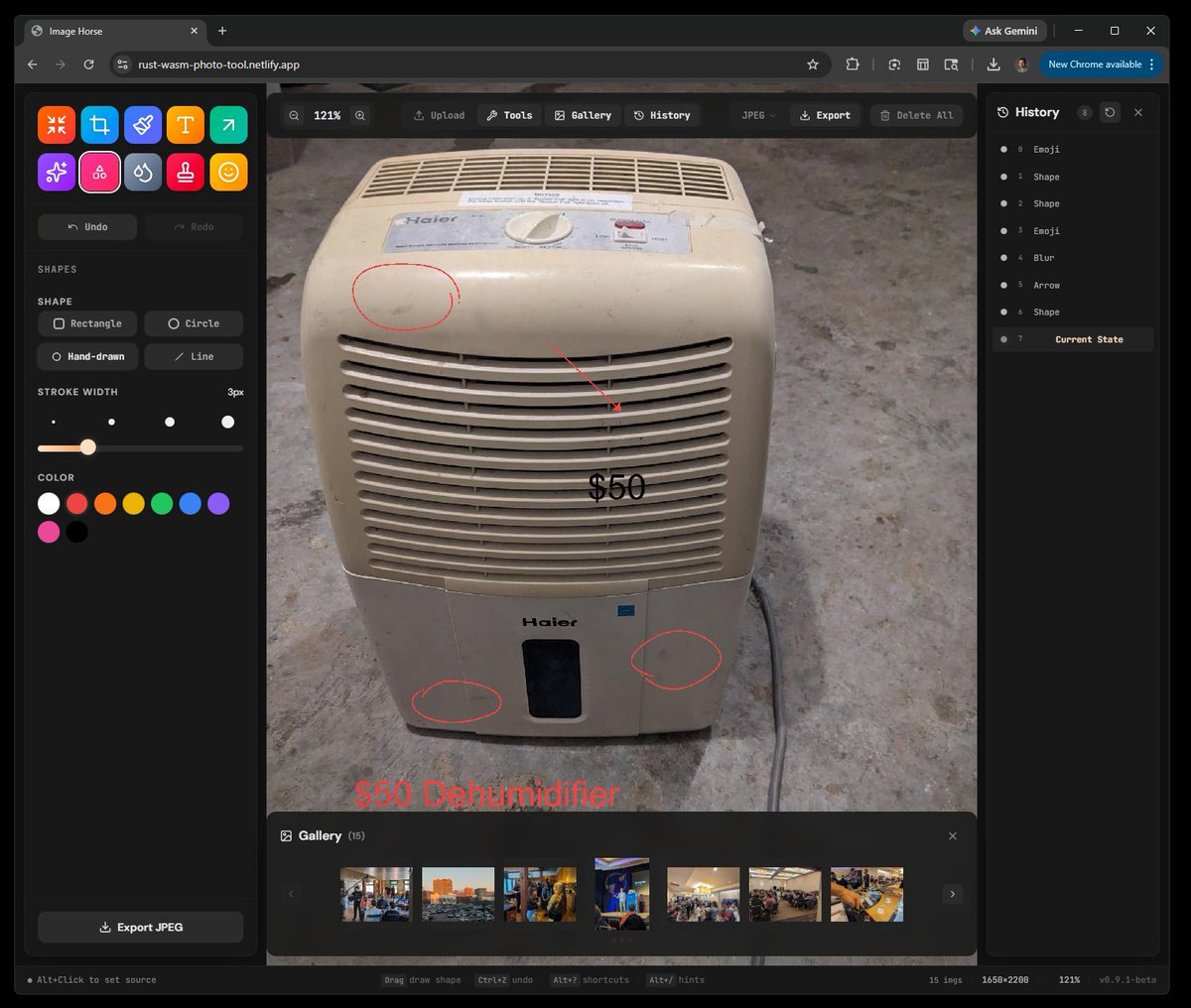
Task: View site information icon in address bar
Action: (x=122, y=64)
